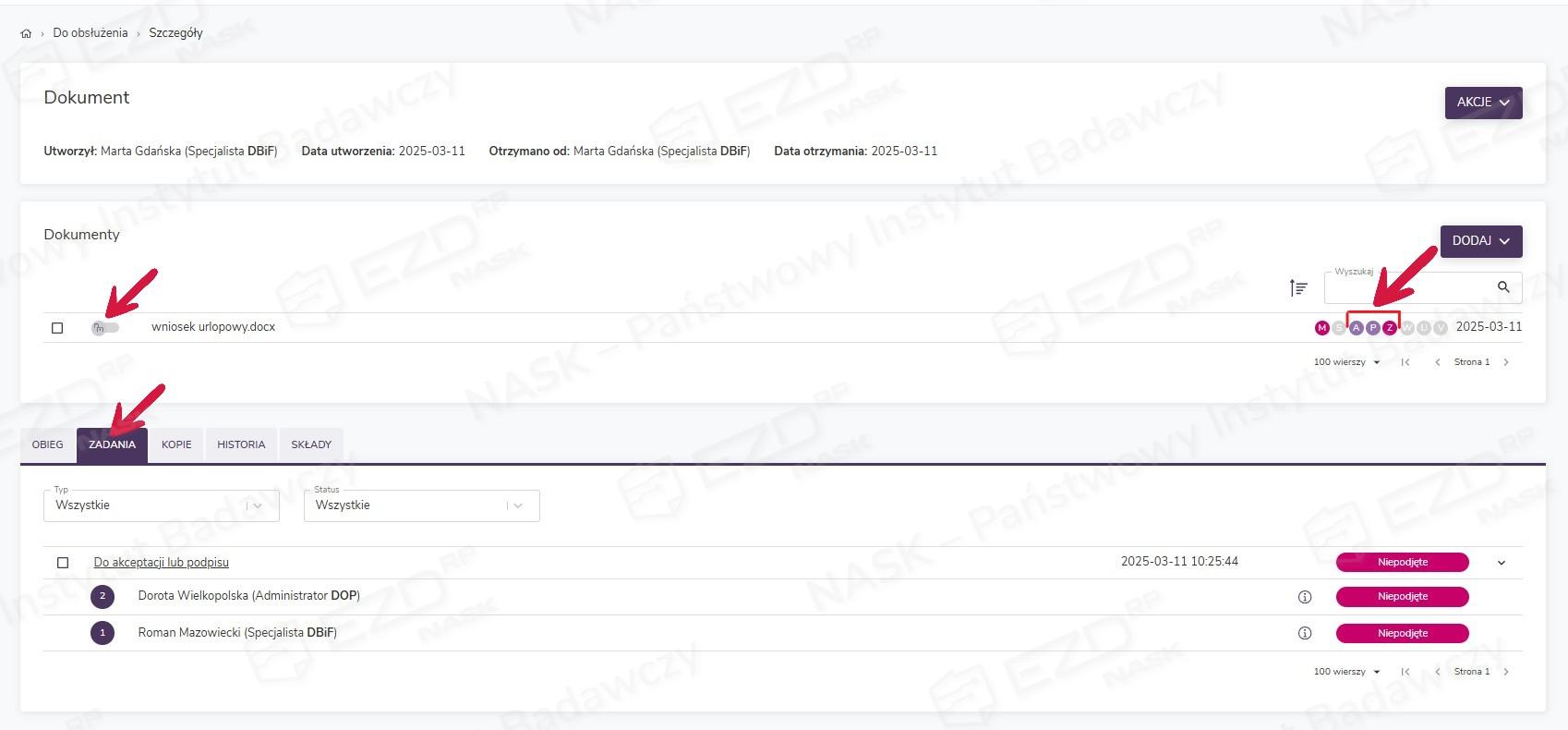
Task: Open the Do akceptacji lub podpisu link
Action: click(x=161, y=563)
